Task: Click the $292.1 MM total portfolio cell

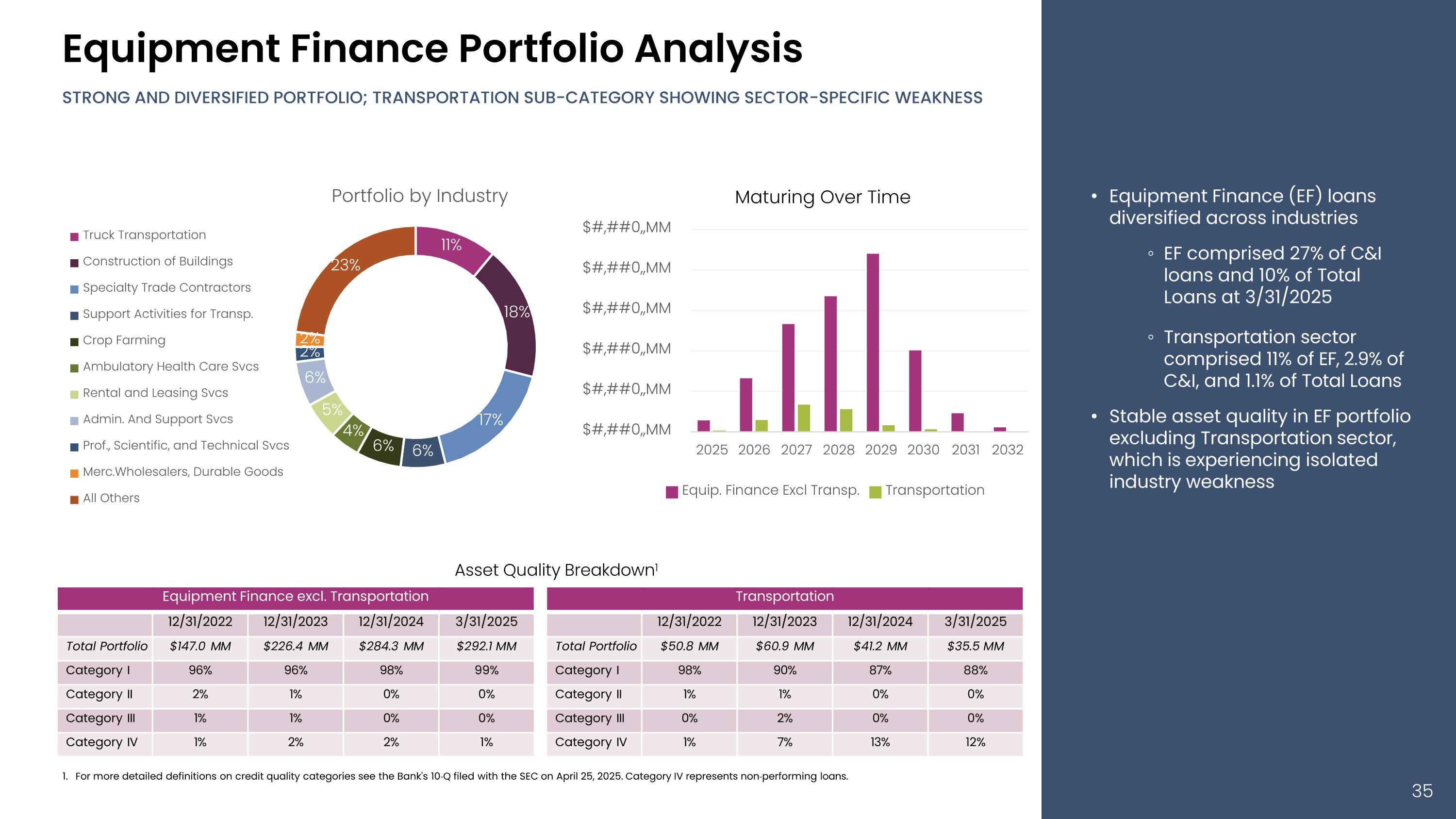Action: [x=486, y=646]
